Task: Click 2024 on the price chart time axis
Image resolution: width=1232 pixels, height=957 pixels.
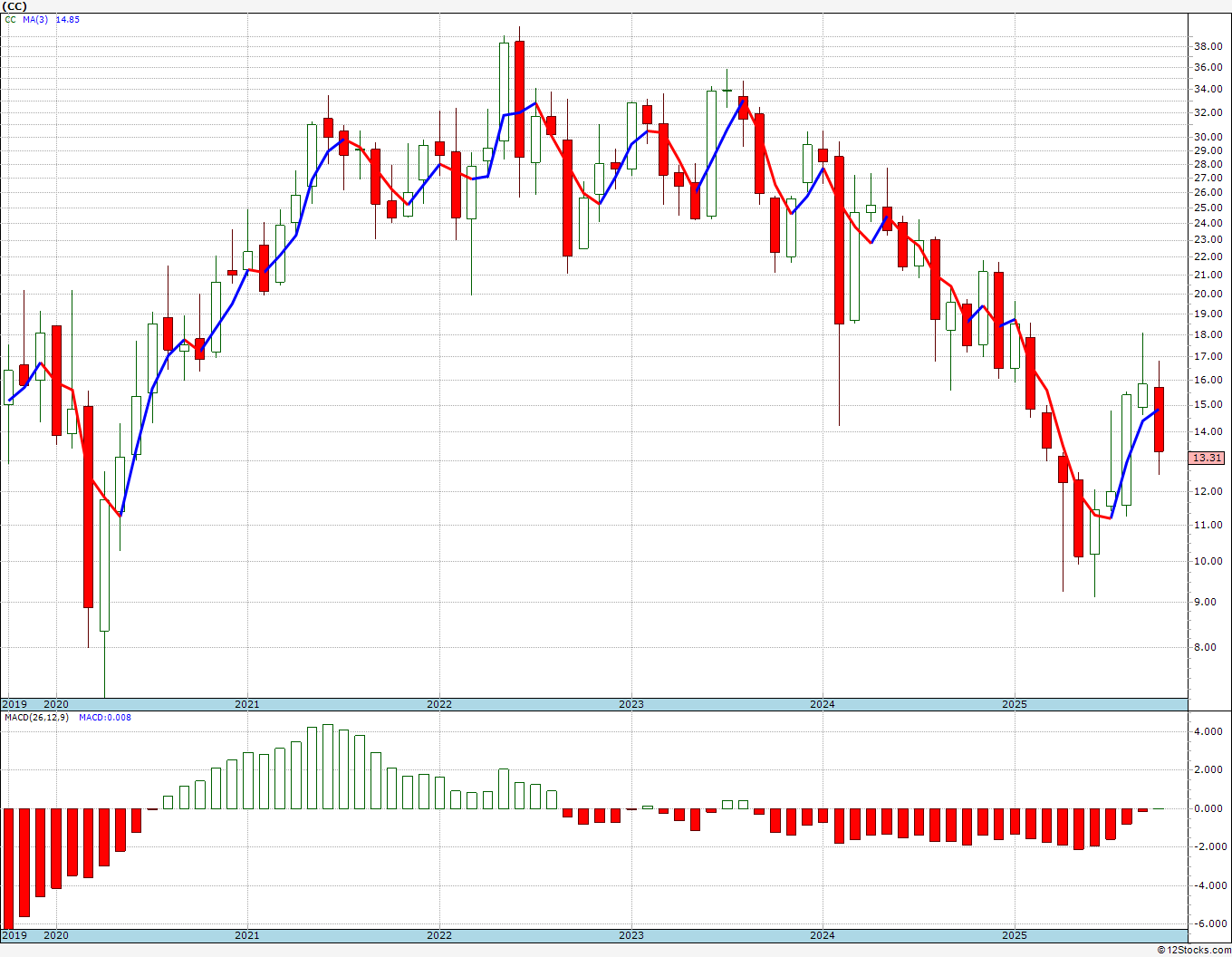Action: pos(823,704)
